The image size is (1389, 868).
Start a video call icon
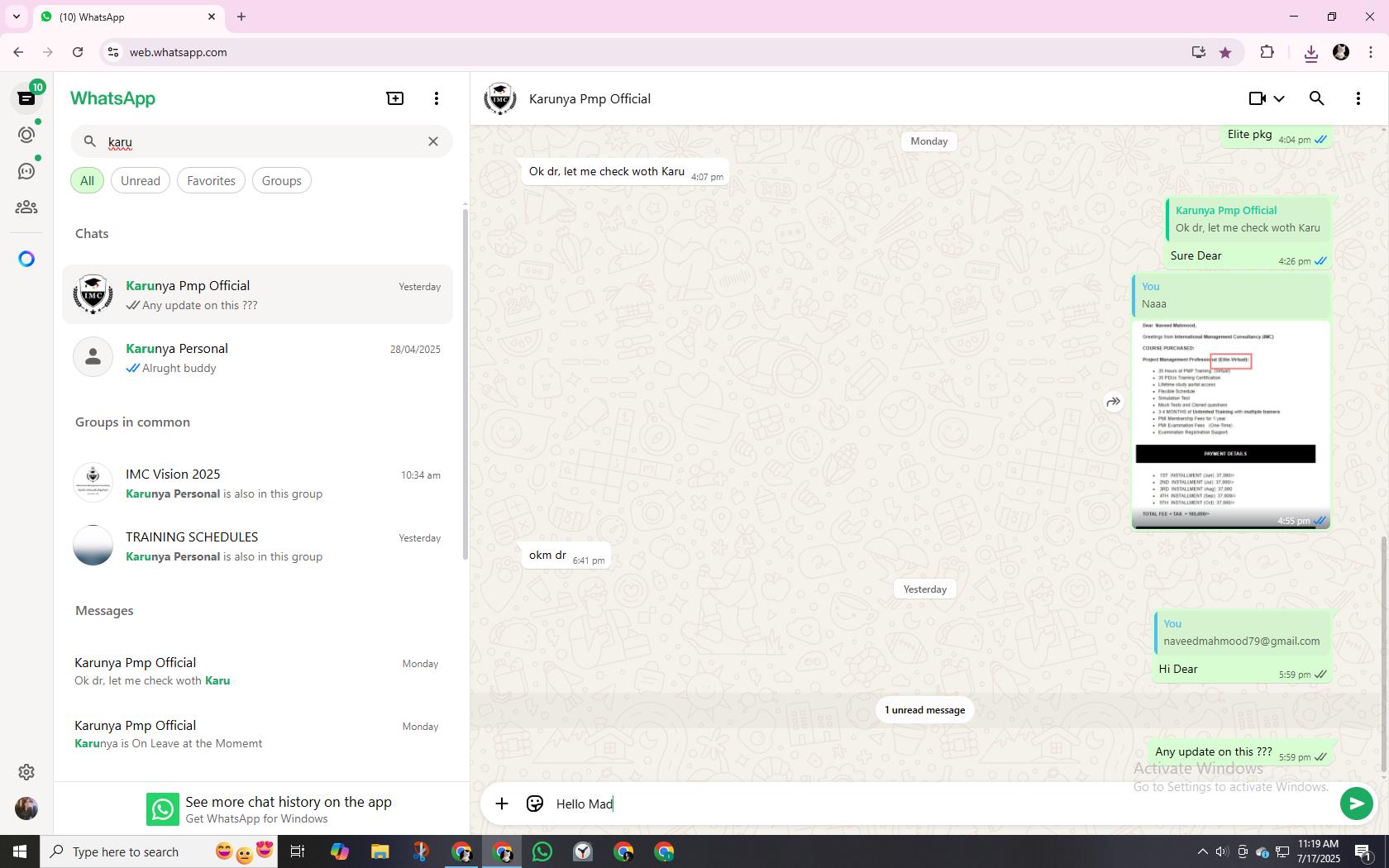click(1257, 98)
